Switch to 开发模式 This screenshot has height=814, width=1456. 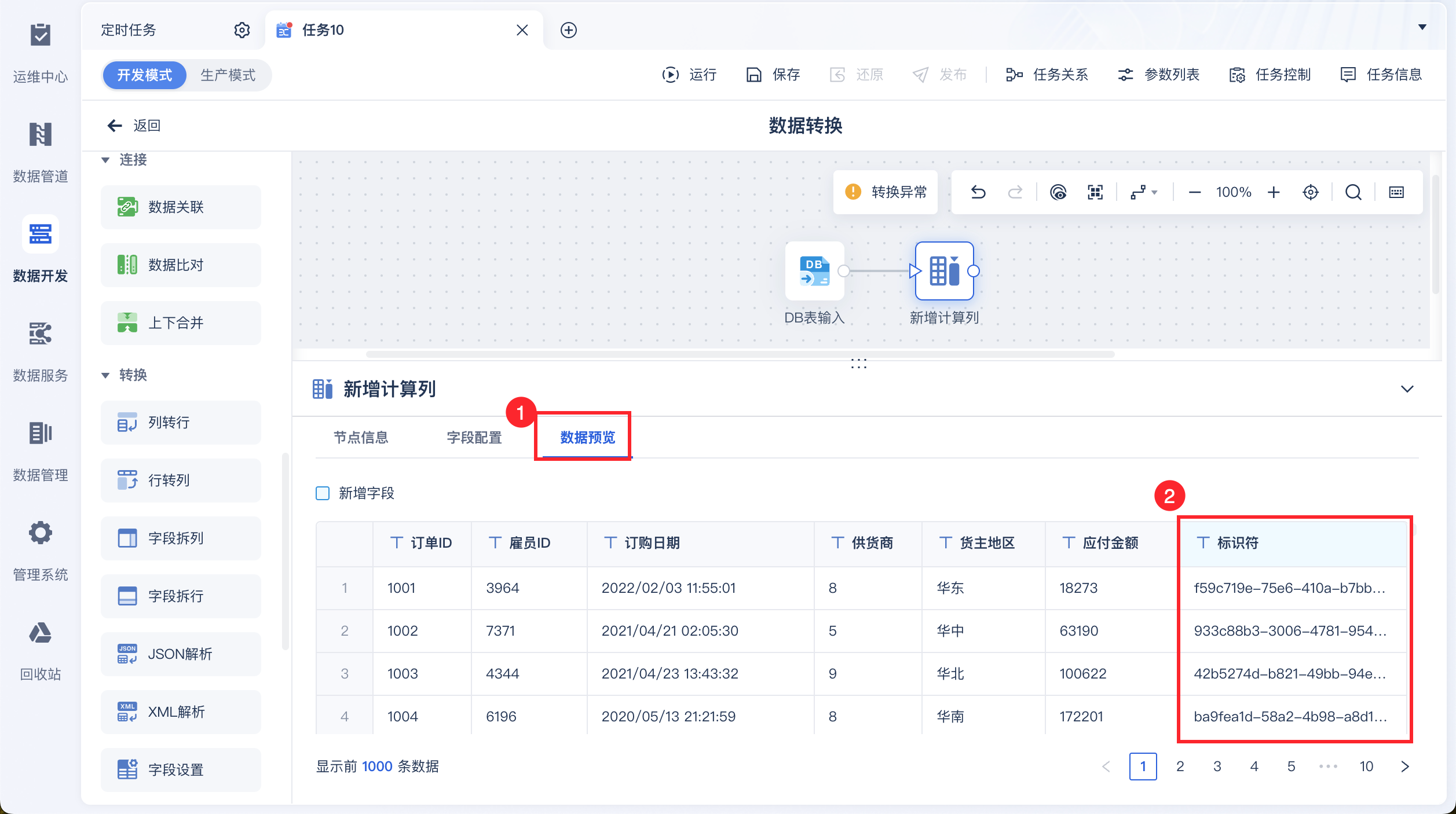[x=145, y=75]
